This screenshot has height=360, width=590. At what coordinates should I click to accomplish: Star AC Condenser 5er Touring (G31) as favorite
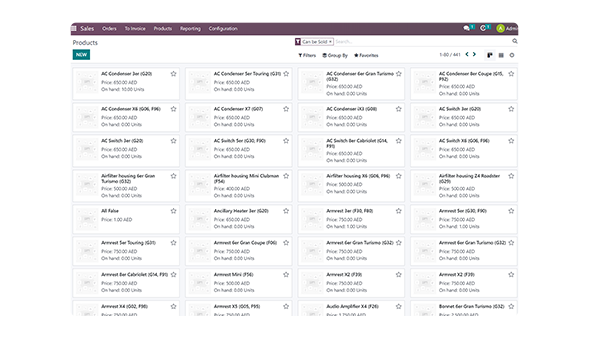coord(286,74)
